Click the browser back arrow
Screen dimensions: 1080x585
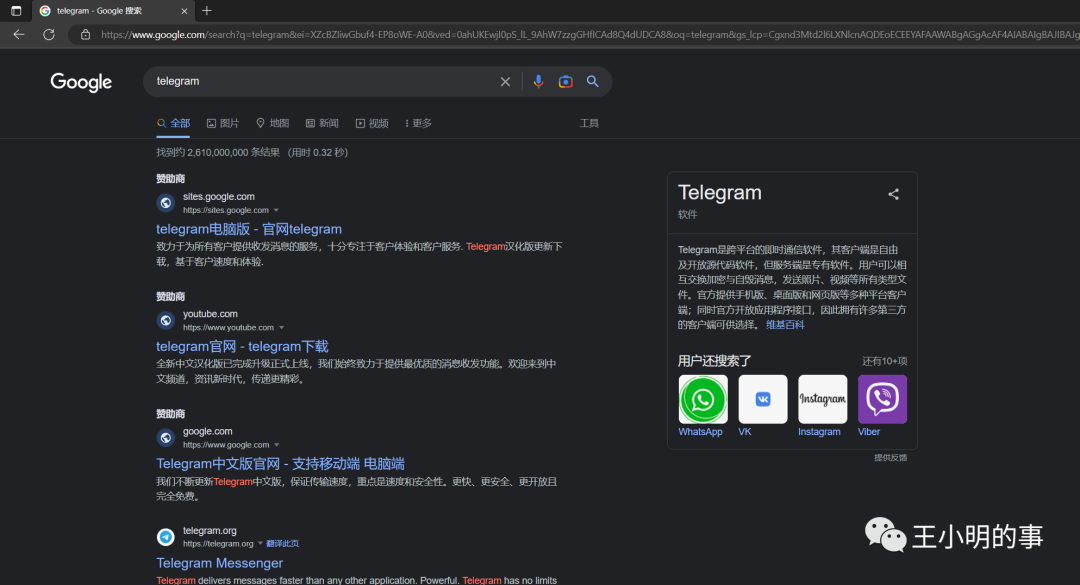point(19,34)
